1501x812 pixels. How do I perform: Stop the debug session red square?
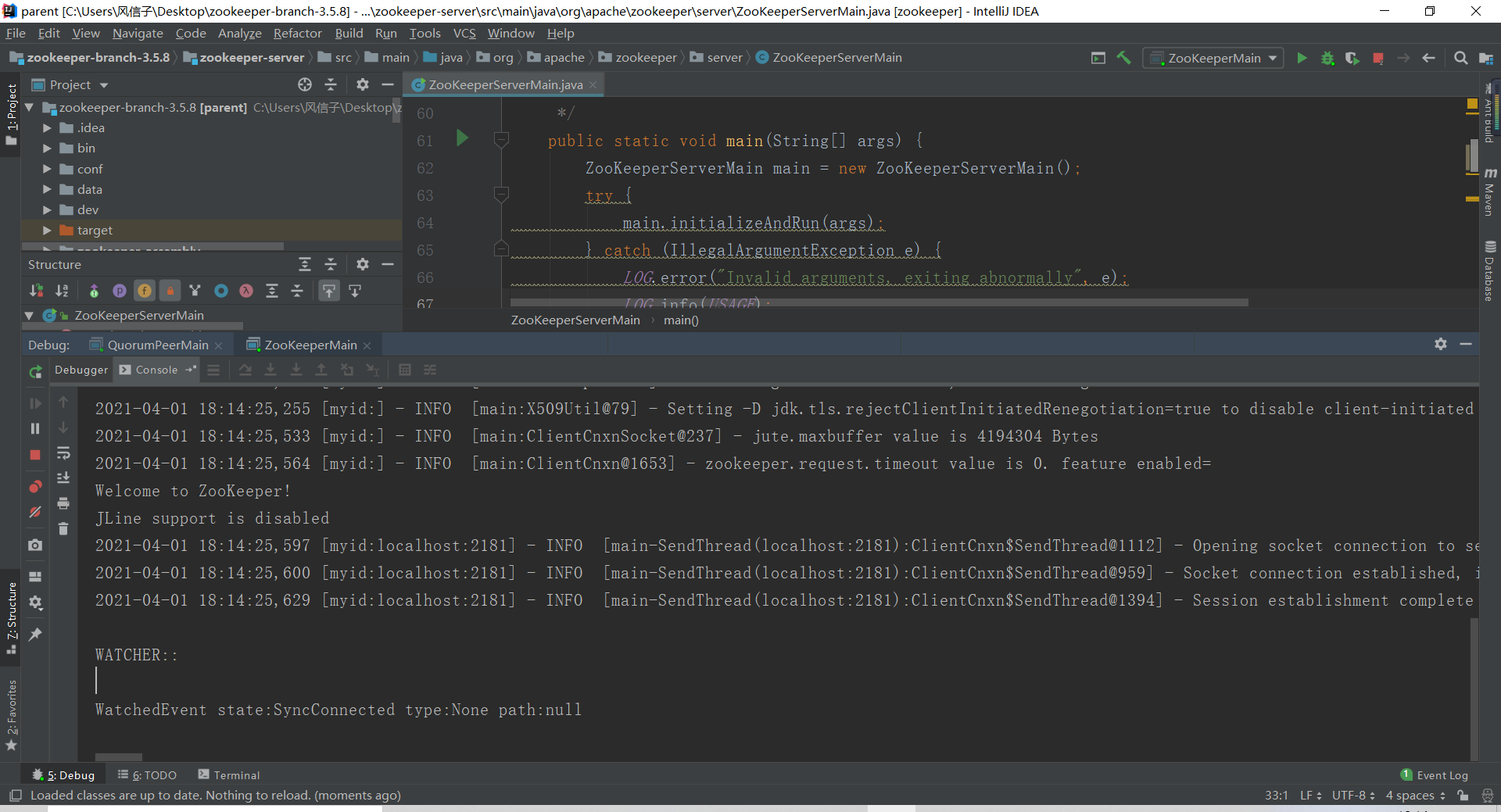click(35, 455)
